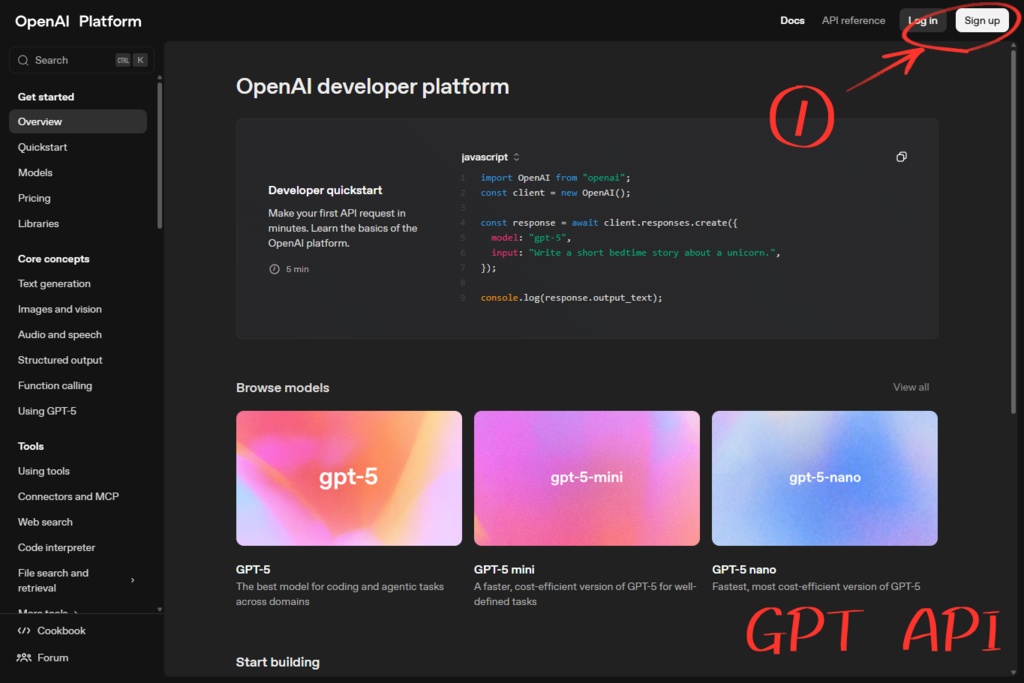This screenshot has width=1024, height=683.
Task: Open the API reference tab
Action: pos(854,20)
